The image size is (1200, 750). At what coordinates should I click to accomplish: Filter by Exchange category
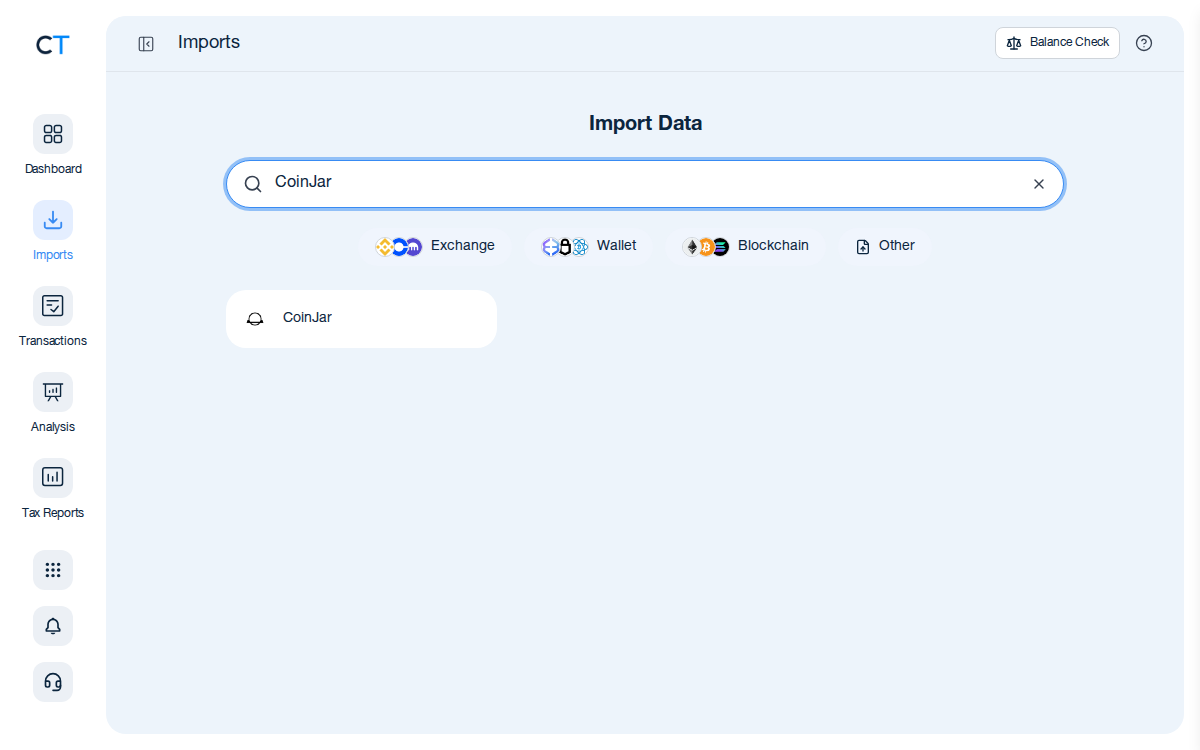435,246
